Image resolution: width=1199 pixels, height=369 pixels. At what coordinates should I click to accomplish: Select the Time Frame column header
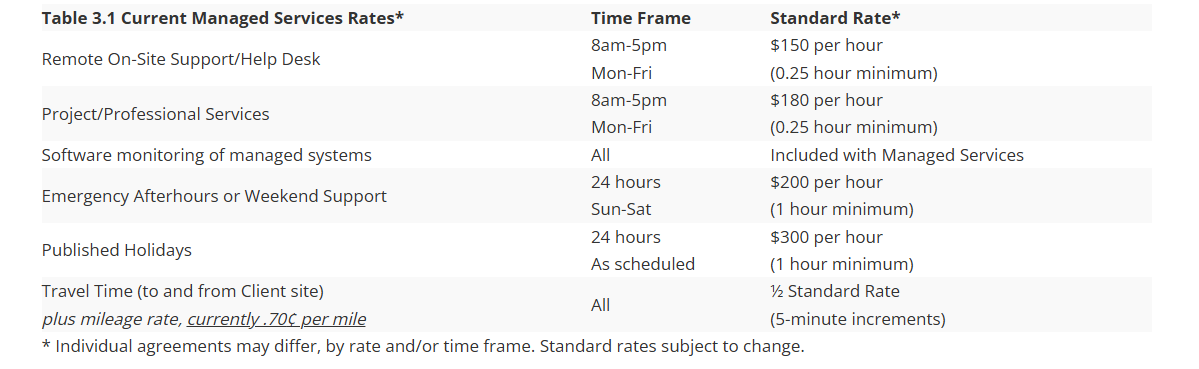tap(641, 18)
